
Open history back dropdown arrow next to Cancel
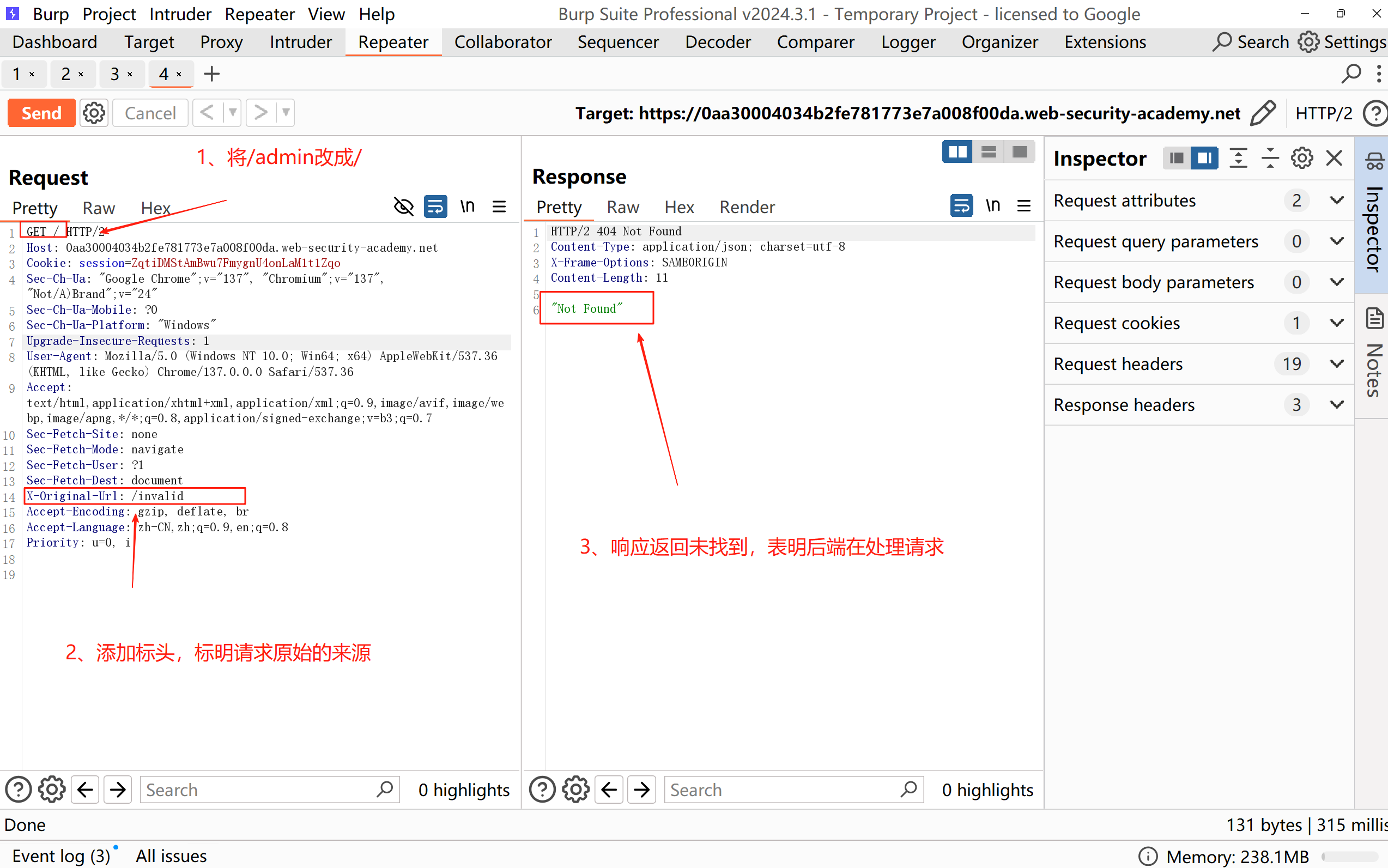pyautogui.click(x=233, y=113)
